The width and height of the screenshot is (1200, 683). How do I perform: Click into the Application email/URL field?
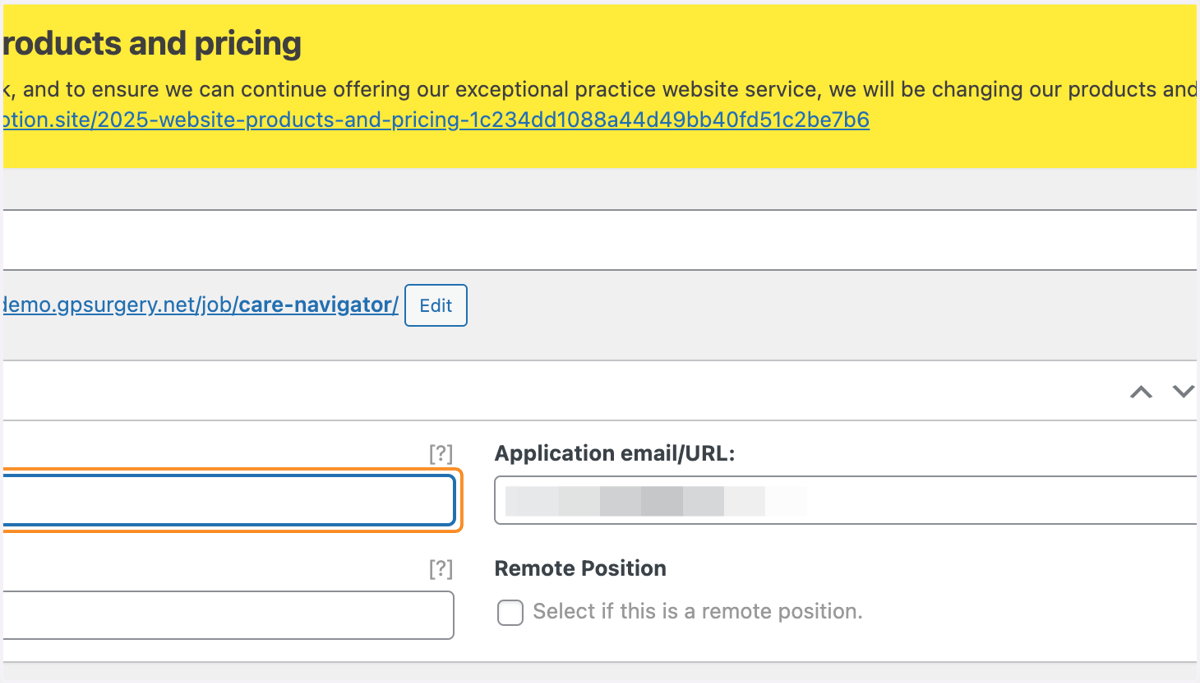pos(847,500)
